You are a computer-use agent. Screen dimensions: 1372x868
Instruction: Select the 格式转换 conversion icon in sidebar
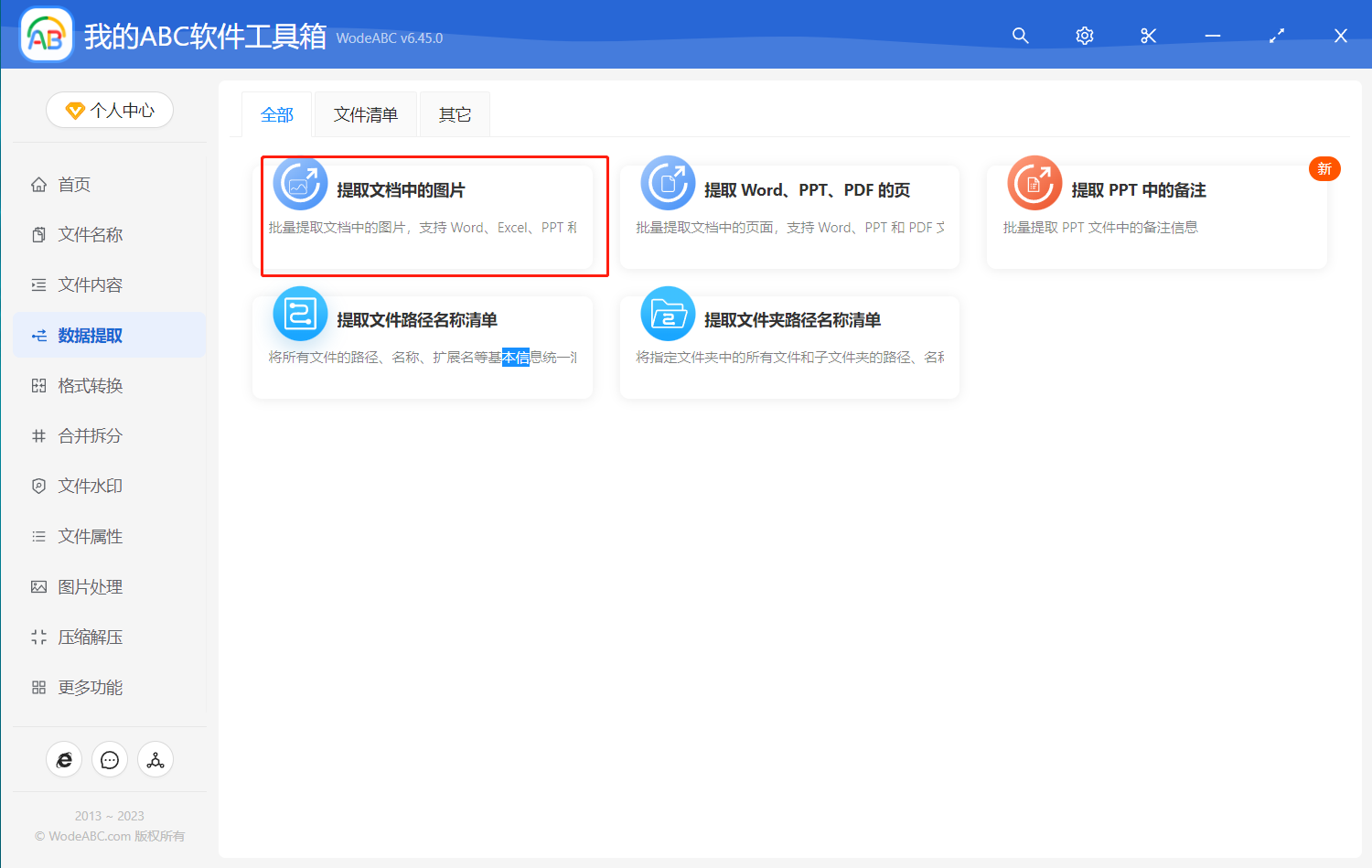pyautogui.click(x=38, y=385)
